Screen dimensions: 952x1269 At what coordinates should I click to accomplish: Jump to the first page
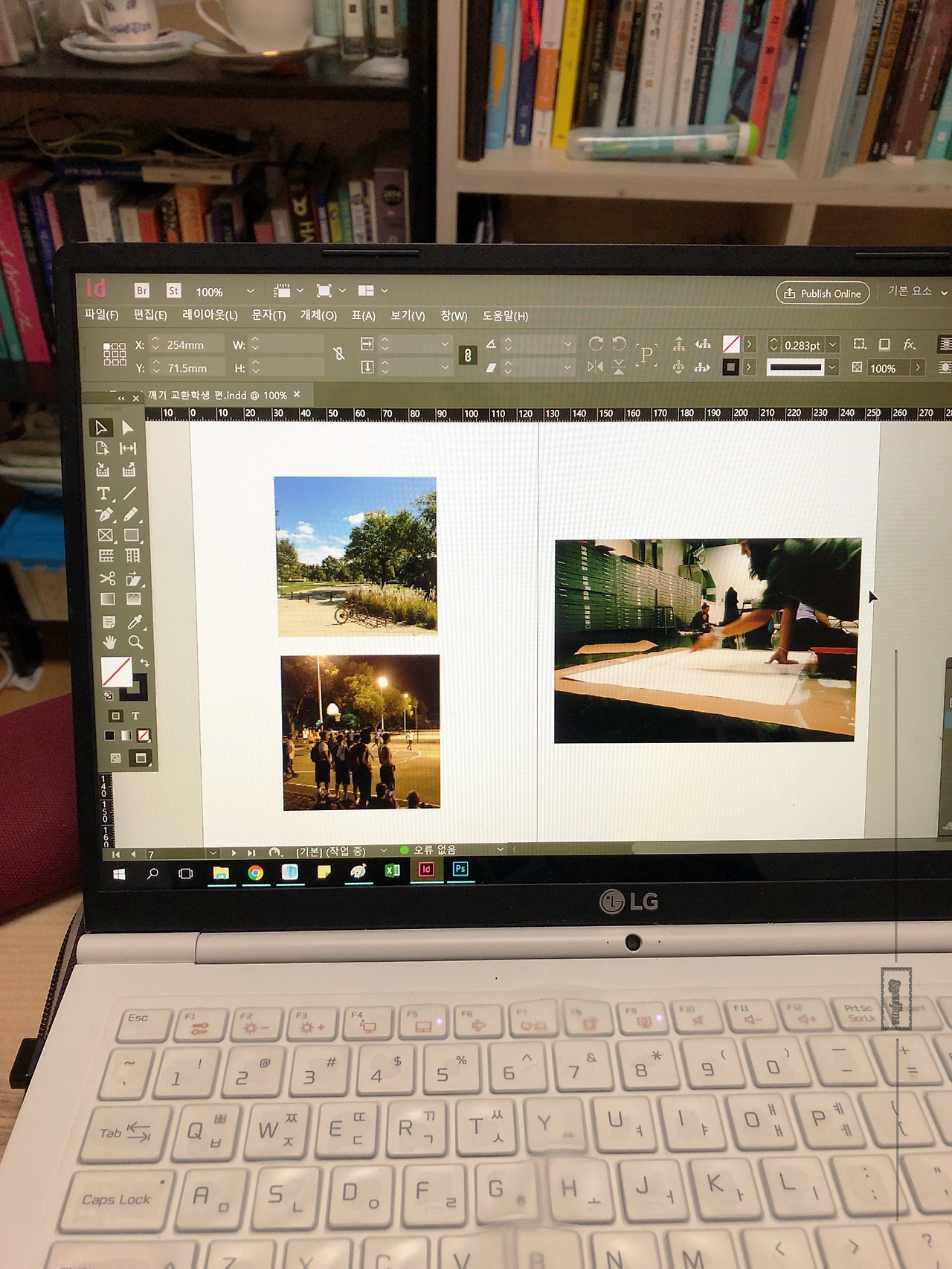(x=116, y=854)
